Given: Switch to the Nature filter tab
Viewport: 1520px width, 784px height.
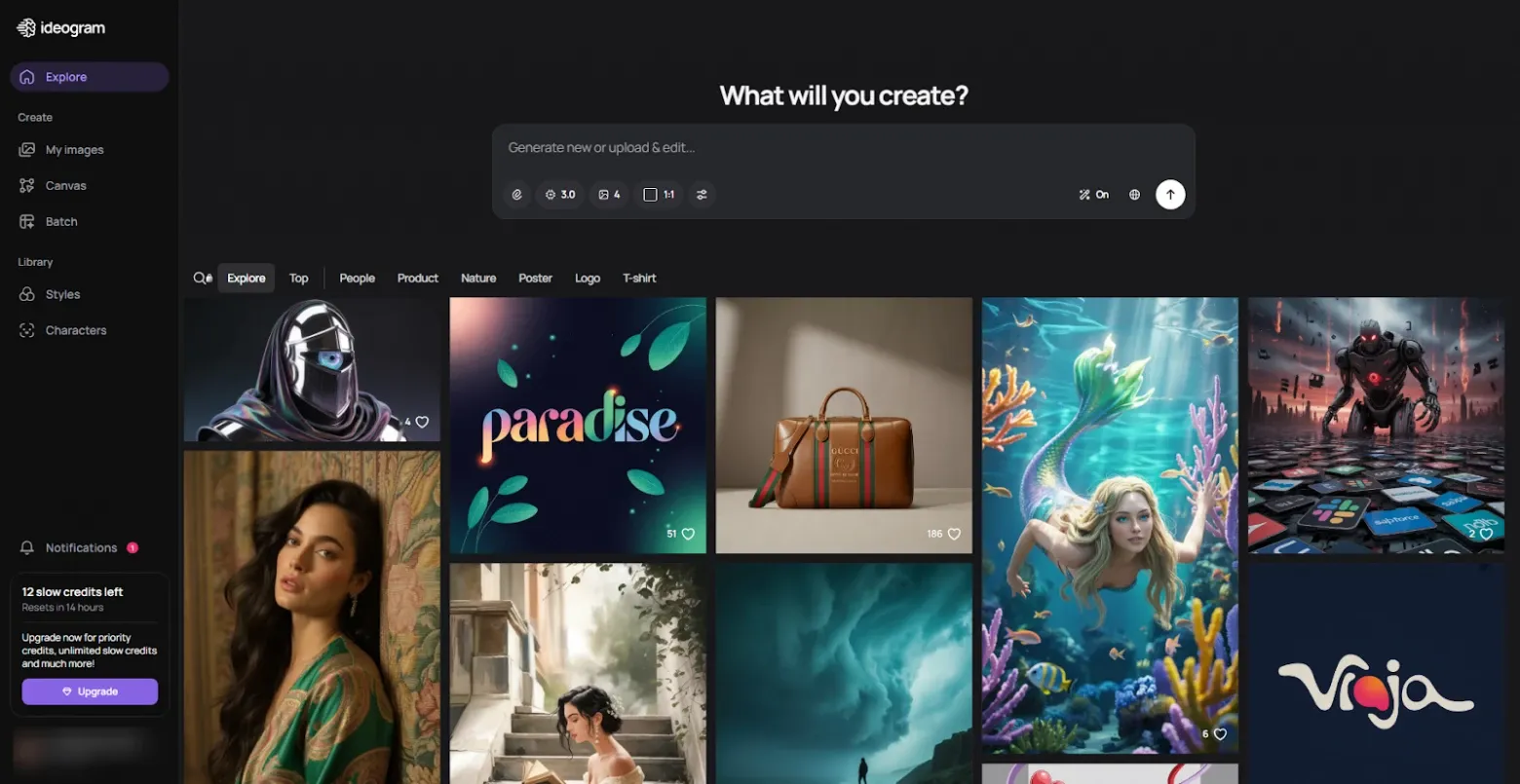Looking at the screenshot, I should (478, 278).
